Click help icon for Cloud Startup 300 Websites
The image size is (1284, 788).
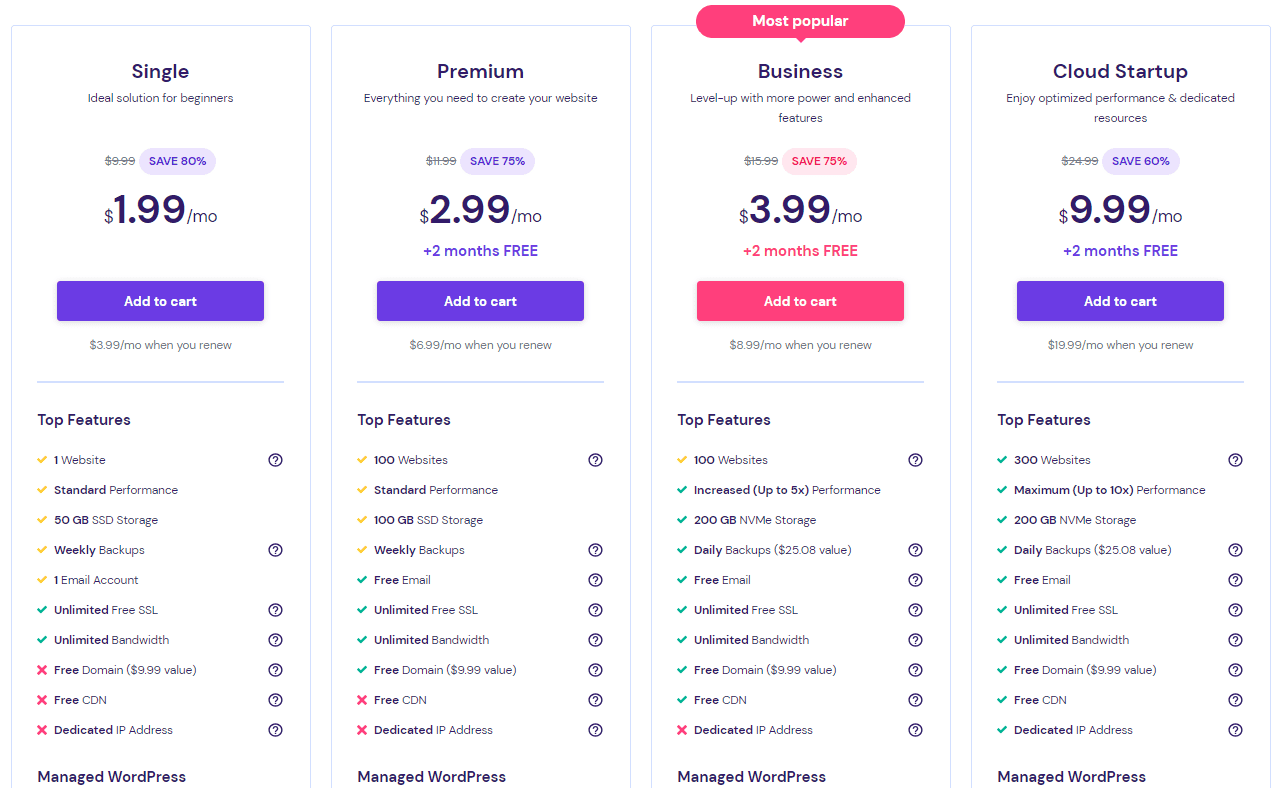[x=1235, y=460]
